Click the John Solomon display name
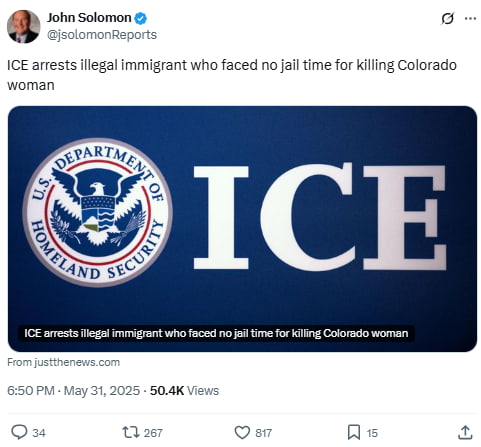 coord(89,18)
